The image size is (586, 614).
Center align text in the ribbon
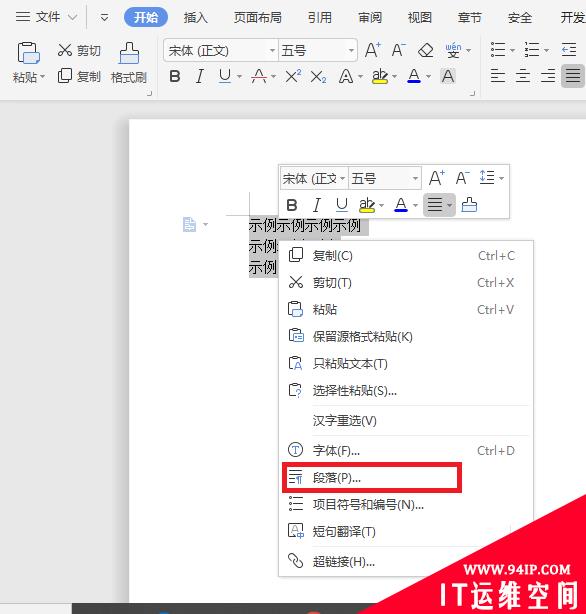click(523, 75)
